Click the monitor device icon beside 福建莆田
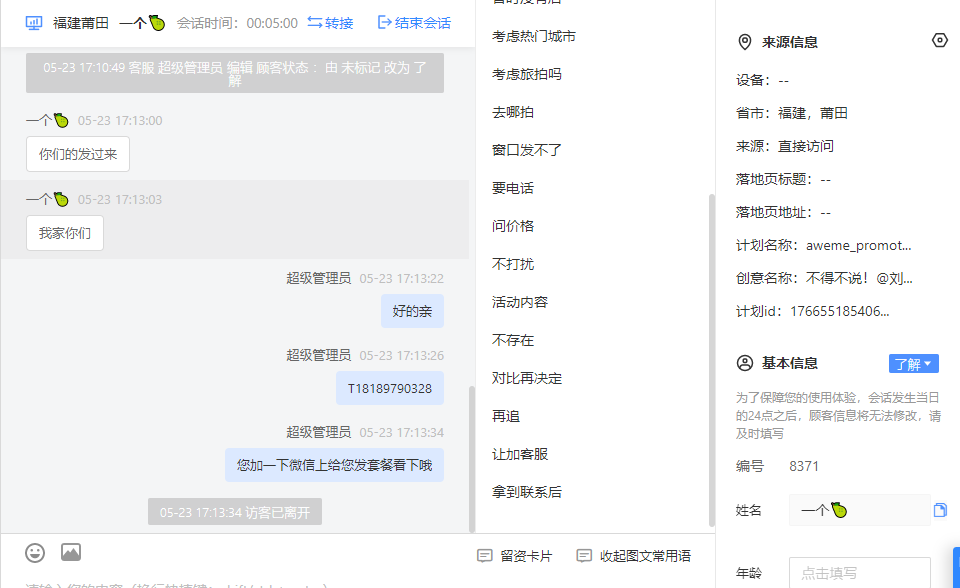 (x=34, y=23)
